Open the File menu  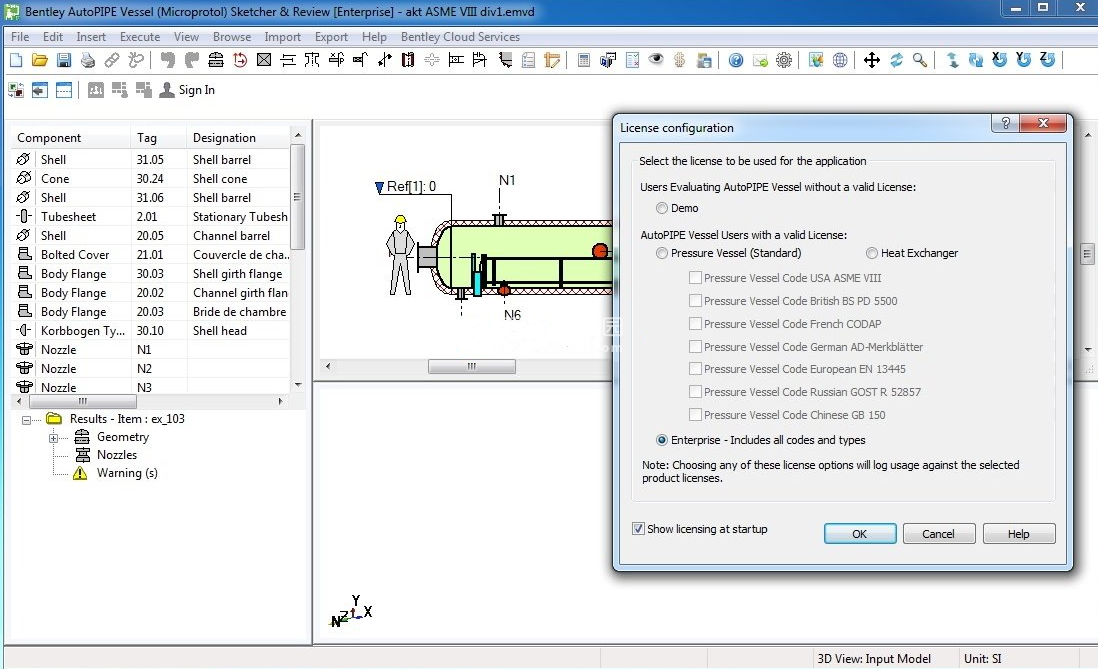[20, 36]
